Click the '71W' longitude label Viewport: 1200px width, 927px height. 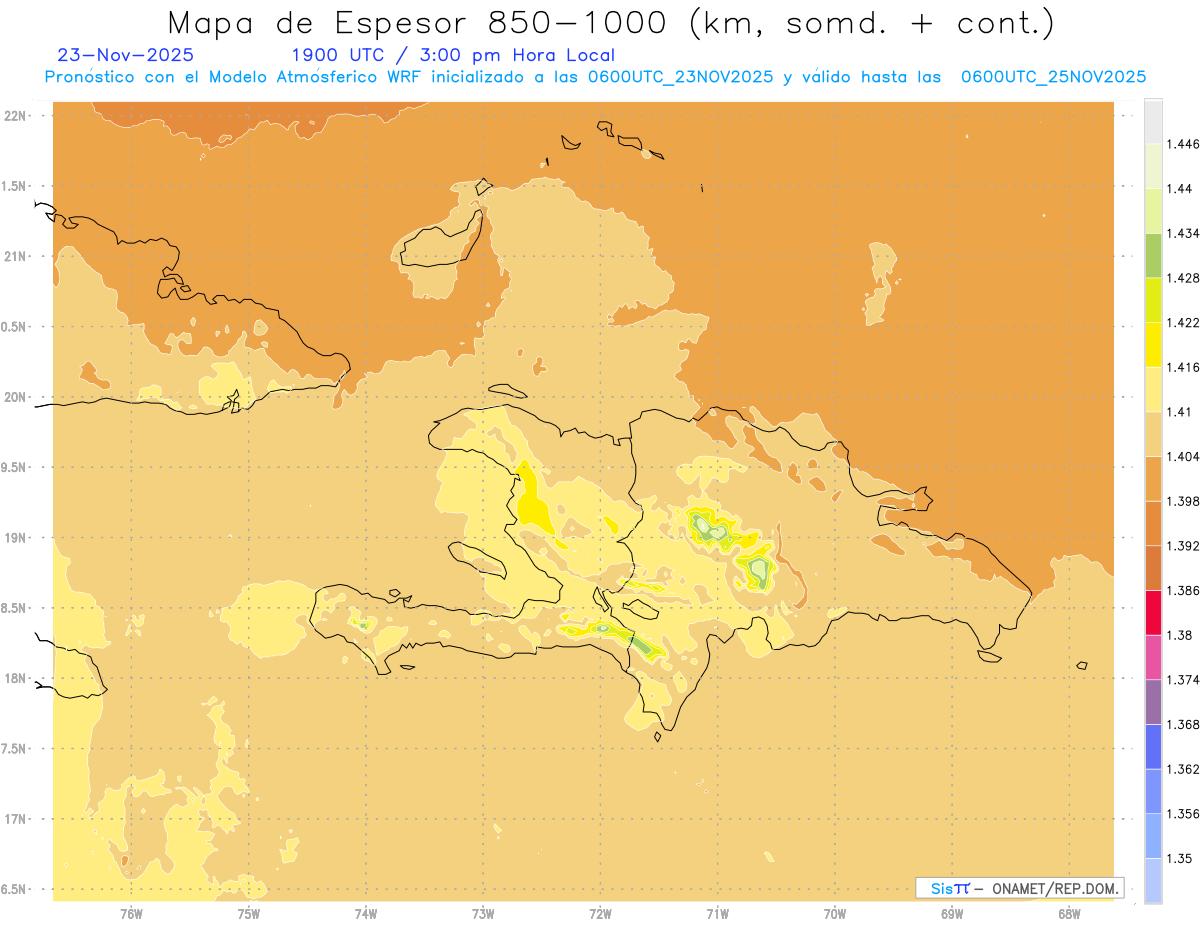717,913
